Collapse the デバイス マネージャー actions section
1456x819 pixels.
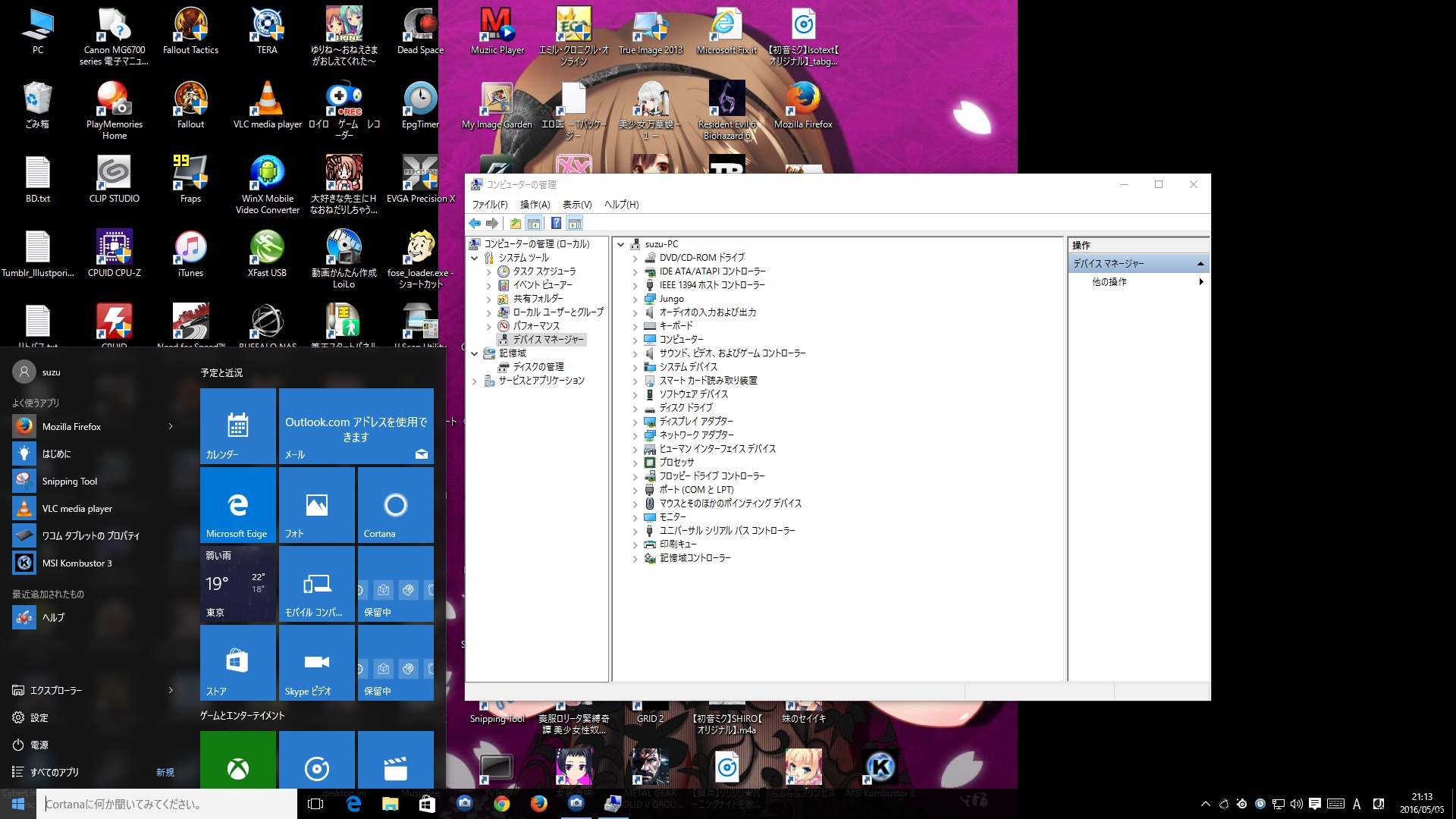[x=1200, y=264]
